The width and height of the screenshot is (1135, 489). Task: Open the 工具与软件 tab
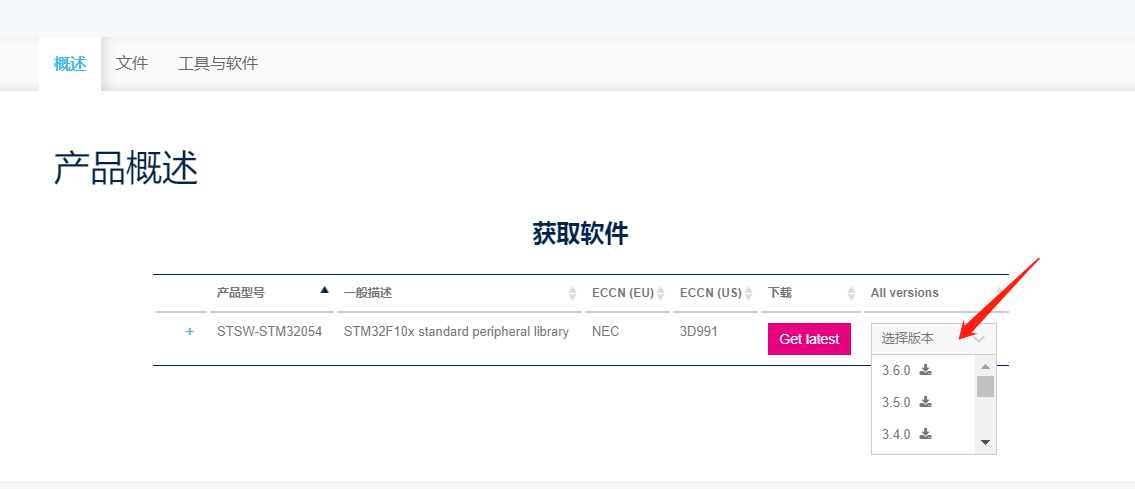click(218, 64)
